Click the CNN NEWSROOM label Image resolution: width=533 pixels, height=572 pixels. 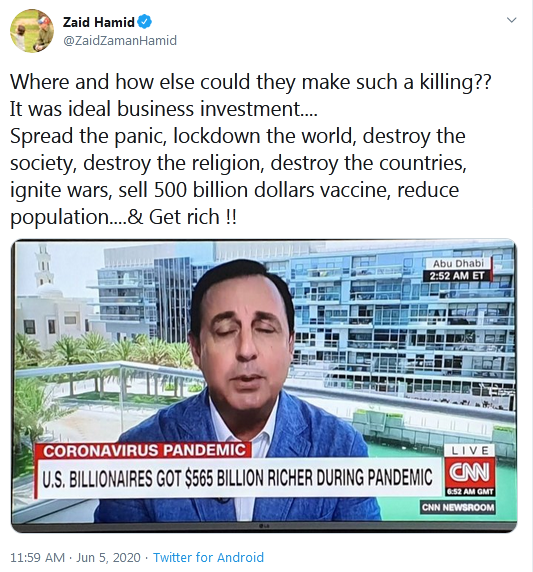pyautogui.click(x=458, y=507)
